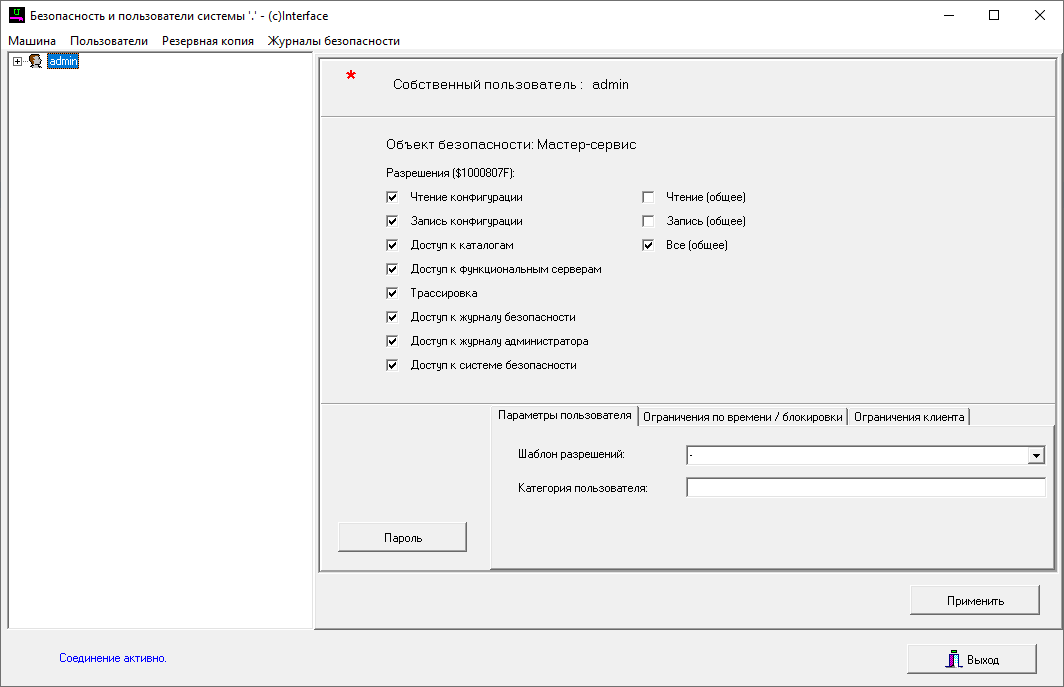Image resolution: width=1064 pixels, height=687 pixels.
Task: Open the Пользователи menu
Action: click(109, 41)
